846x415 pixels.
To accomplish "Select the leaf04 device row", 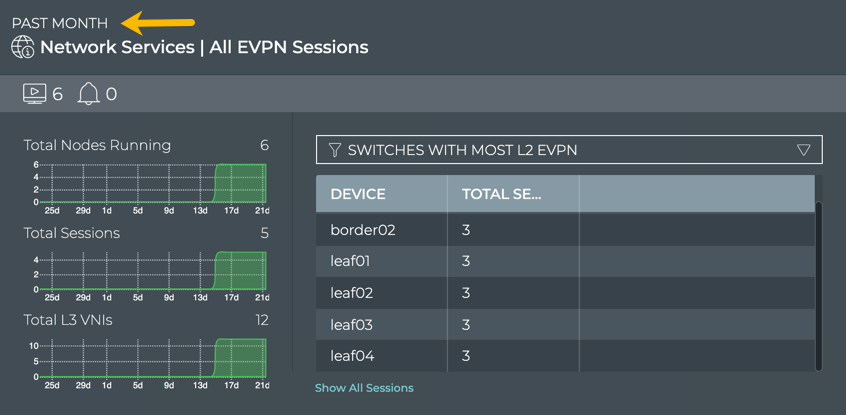I will [352, 356].
